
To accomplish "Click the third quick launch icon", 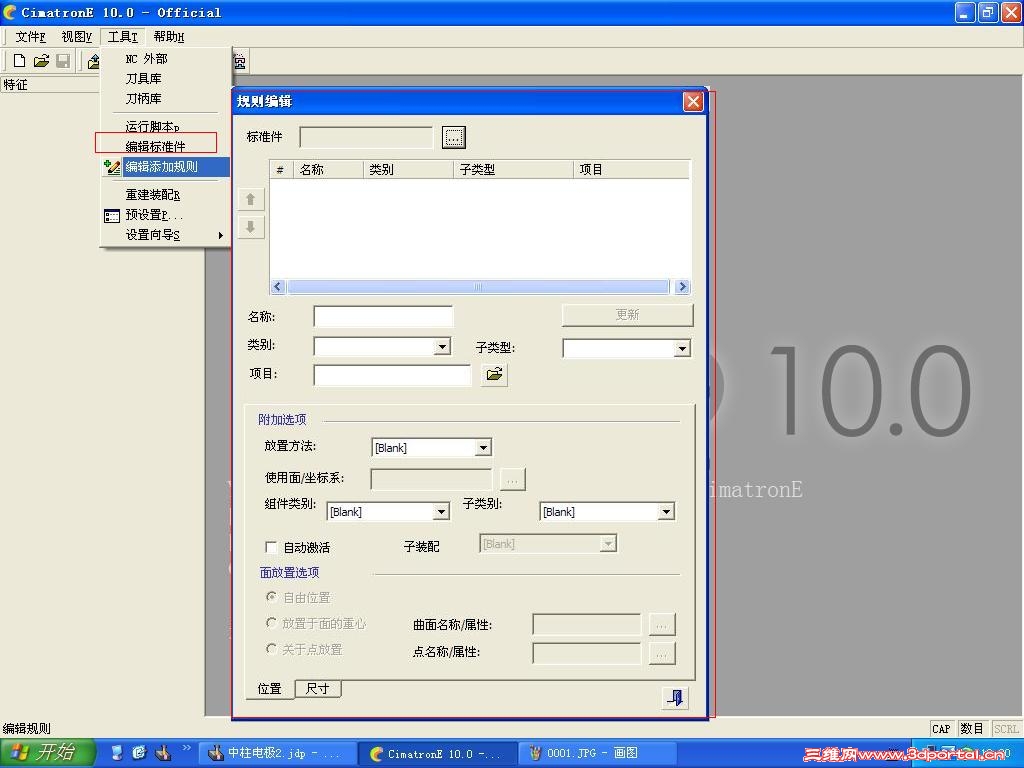I will 162,753.
